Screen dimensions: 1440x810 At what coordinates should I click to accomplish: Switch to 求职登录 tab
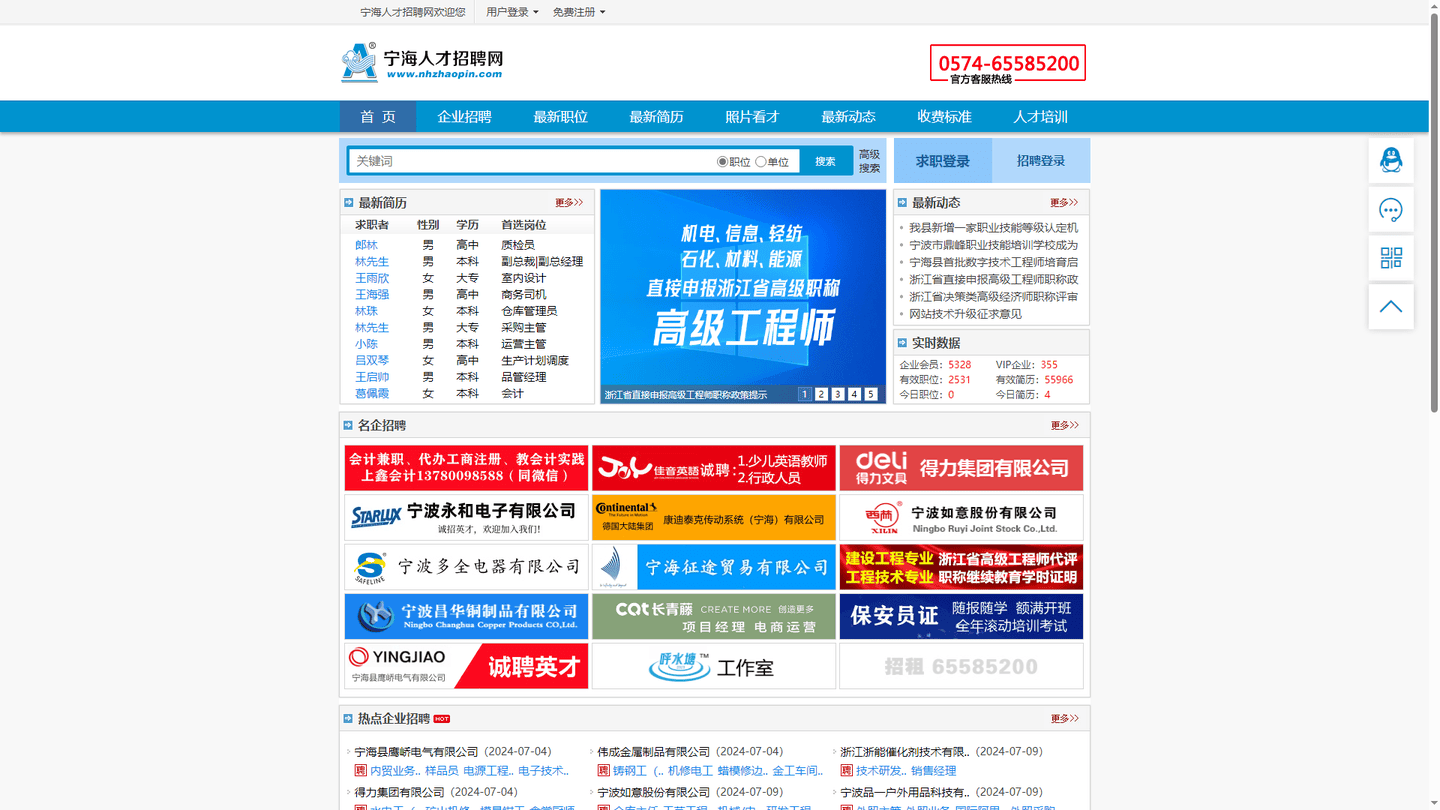pos(943,161)
